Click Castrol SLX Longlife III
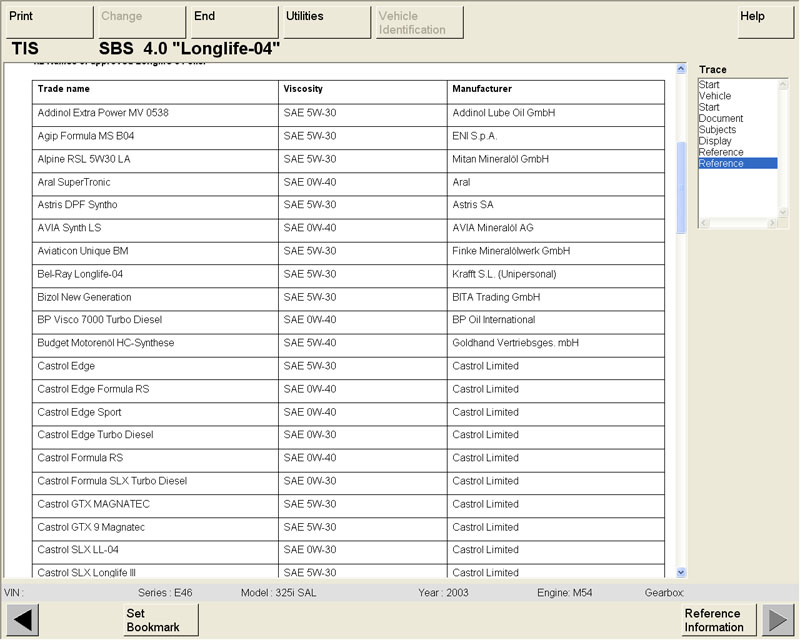Image resolution: width=800 pixels, height=640 pixels. tap(87, 572)
